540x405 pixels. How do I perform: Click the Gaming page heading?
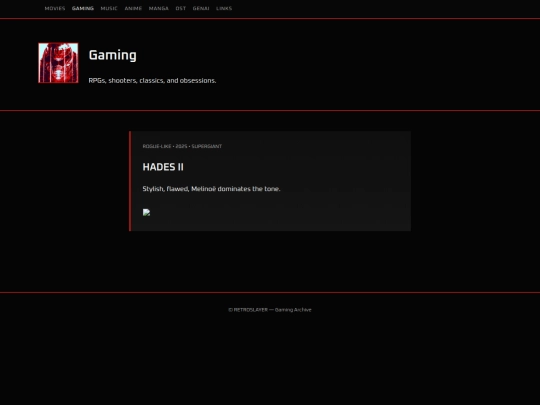[x=113, y=55]
